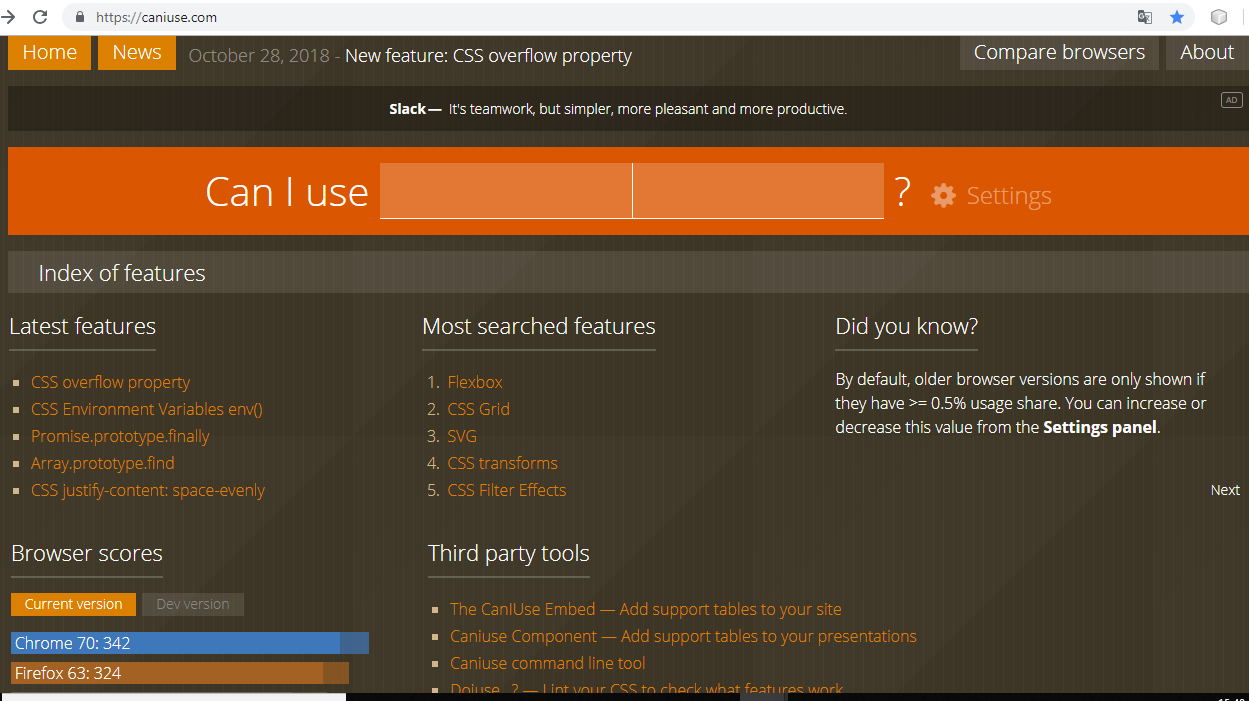This screenshot has width=1249, height=701.
Task: Click the forward navigation arrow
Action: click(x=8, y=17)
